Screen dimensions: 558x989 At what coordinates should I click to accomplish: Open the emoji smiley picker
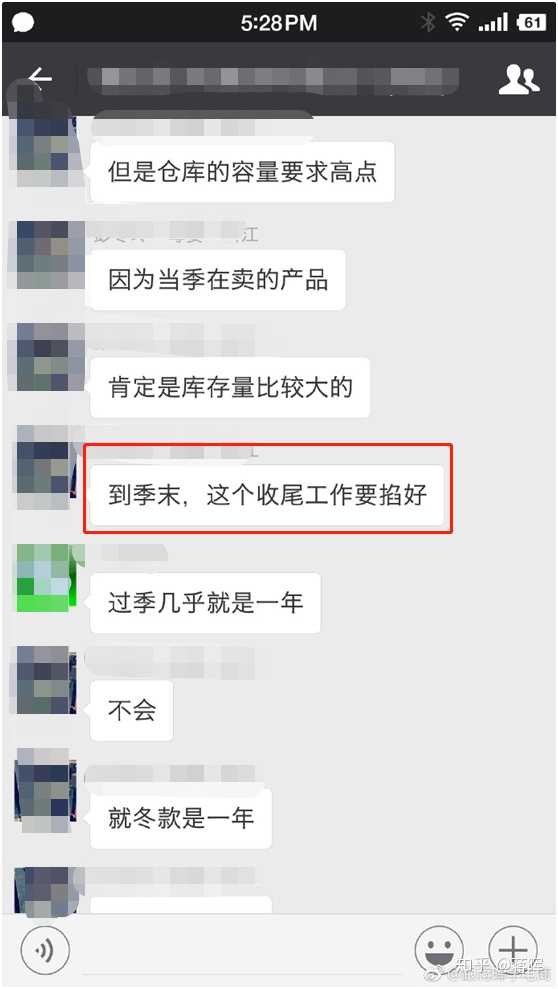(x=439, y=949)
